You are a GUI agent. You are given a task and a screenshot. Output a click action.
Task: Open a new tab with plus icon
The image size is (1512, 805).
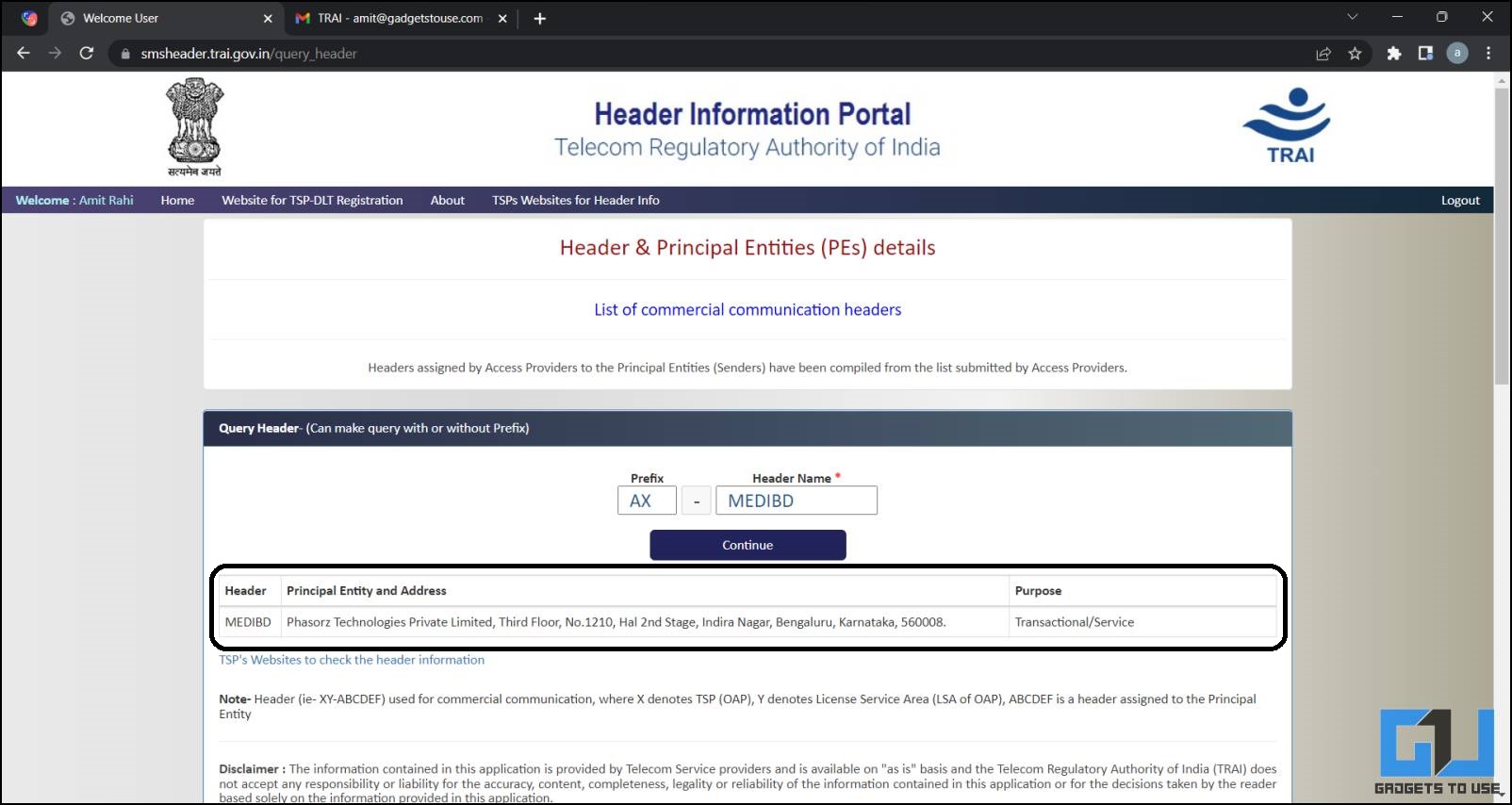[x=539, y=18]
